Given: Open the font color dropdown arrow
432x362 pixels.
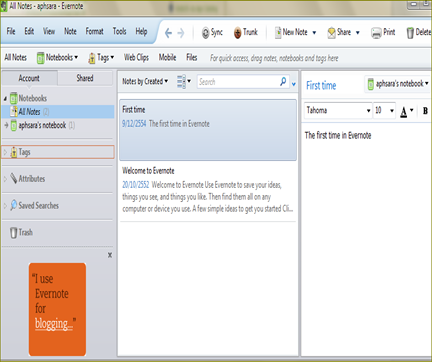Looking at the screenshot, I should tap(412, 110).
